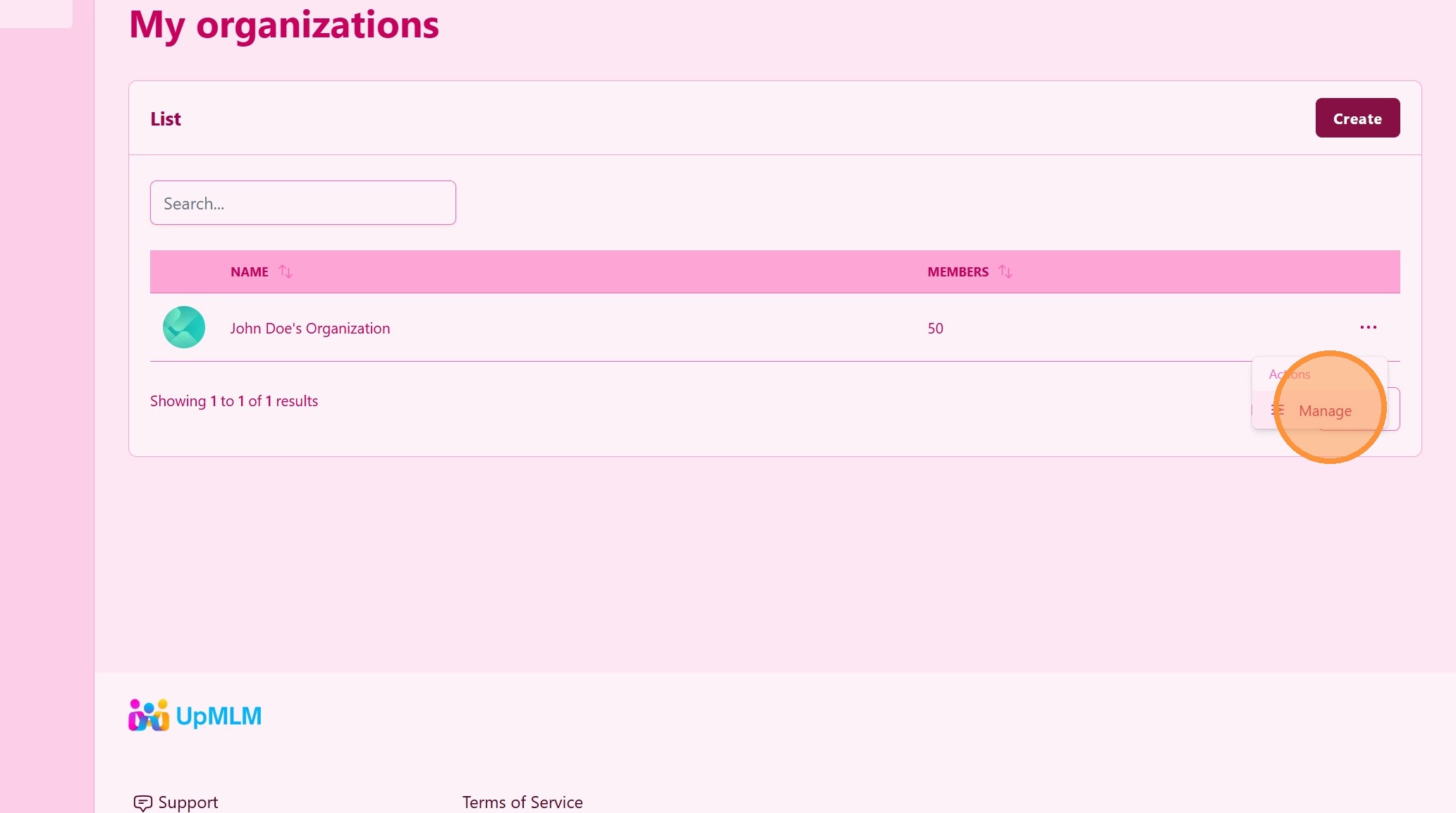Open the Support footer link
The width and height of the screenshot is (1456, 813).
point(188,802)
